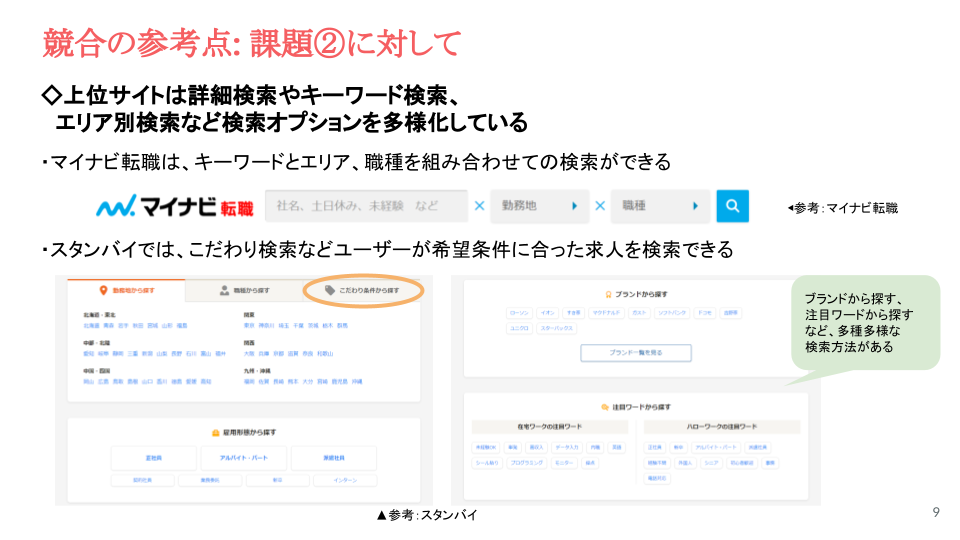Choose the インターン button
This screenshot has width=960, height=540.
pyautogui.click(x=345, y=481)
